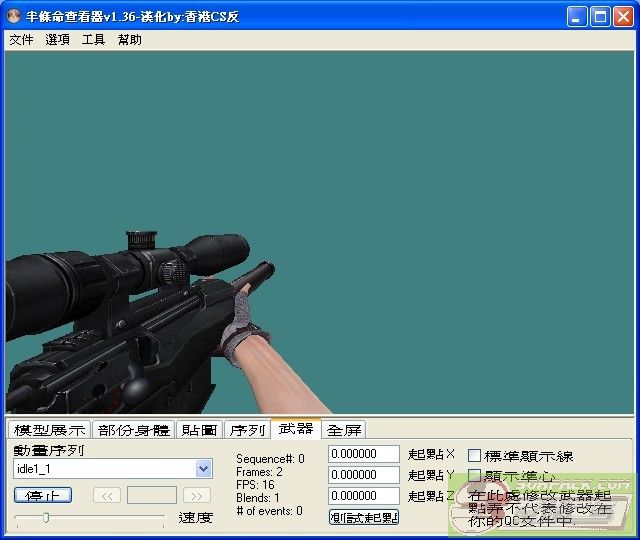640x540 pixels.
Task: Select the 貼圖 tab
Action: (x=199, y=430)
